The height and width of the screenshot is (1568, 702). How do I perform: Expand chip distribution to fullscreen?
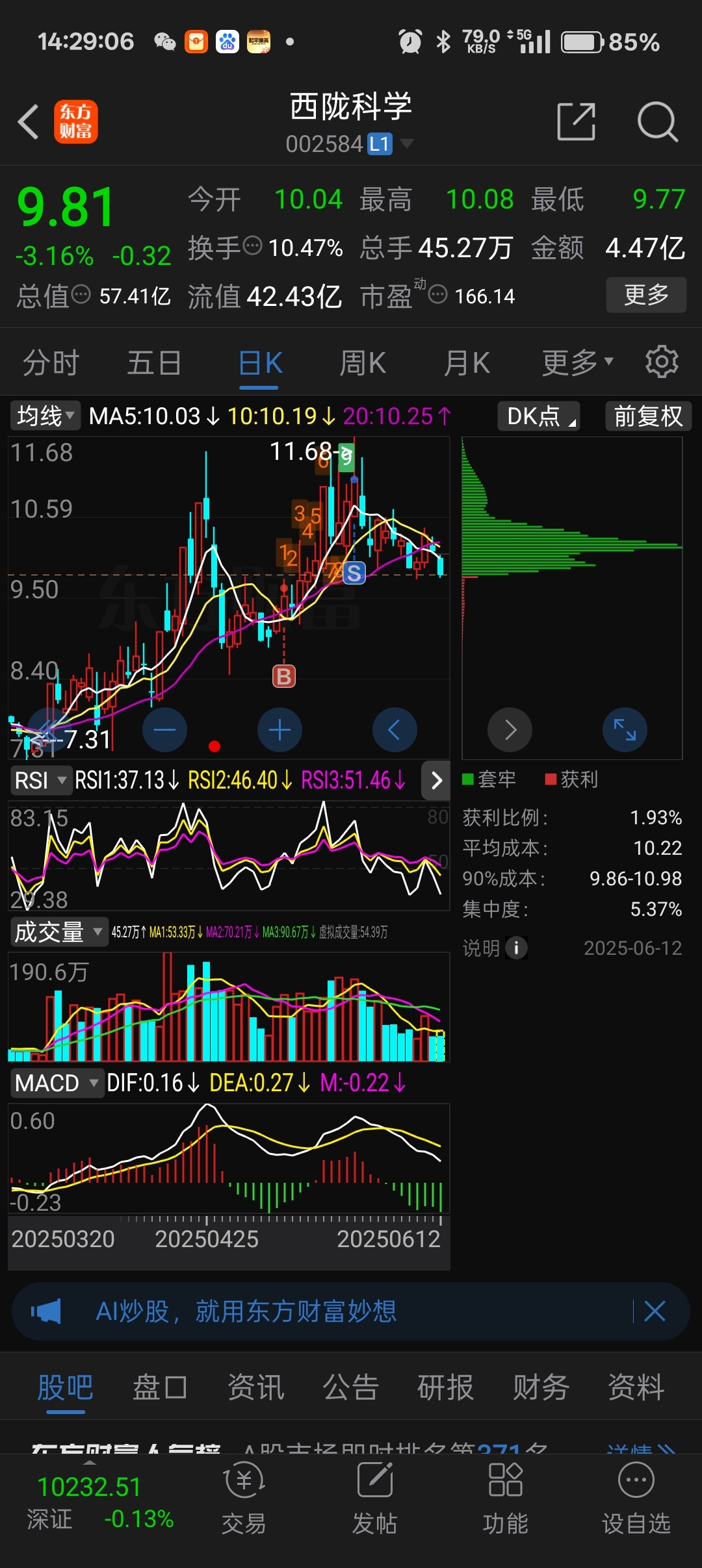coord(625,729)
